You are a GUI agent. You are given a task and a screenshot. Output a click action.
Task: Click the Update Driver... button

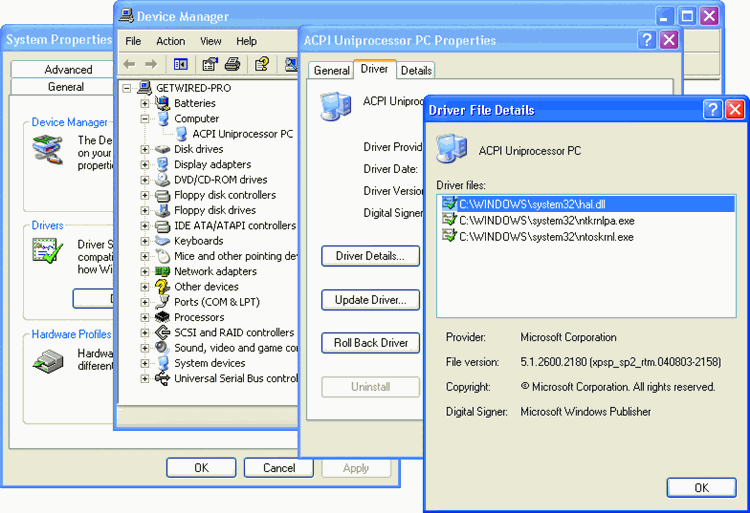(x=370, y=300)
